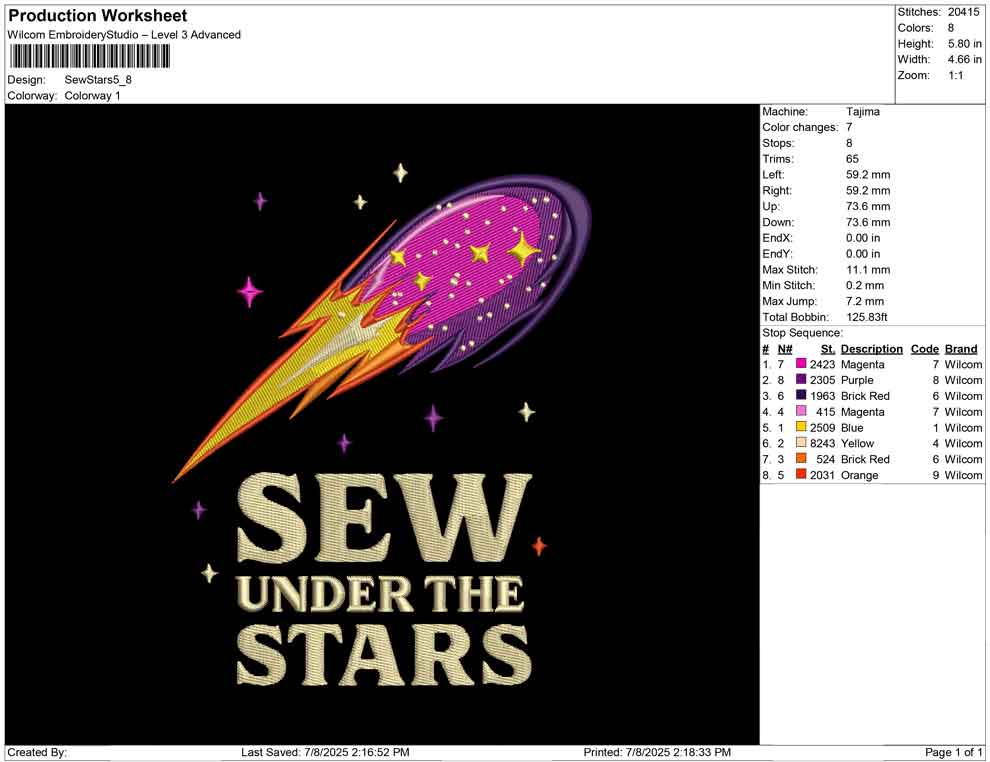Viewport: 990px width, 762px height.
Task: Click the "Printed" timestamp in footer
Action: [657, 752]
